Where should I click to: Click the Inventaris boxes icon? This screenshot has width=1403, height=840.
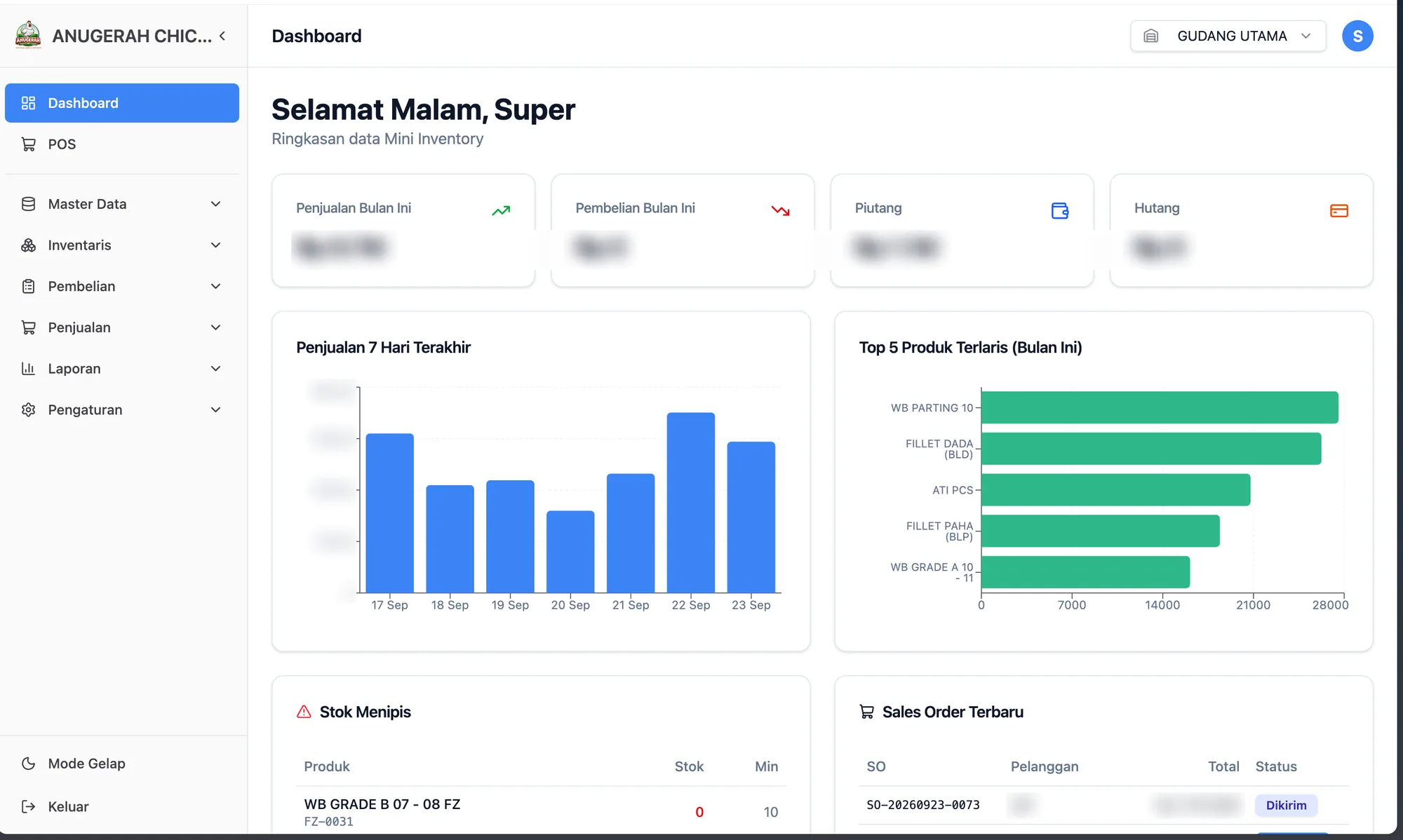[x=28, y=245]
